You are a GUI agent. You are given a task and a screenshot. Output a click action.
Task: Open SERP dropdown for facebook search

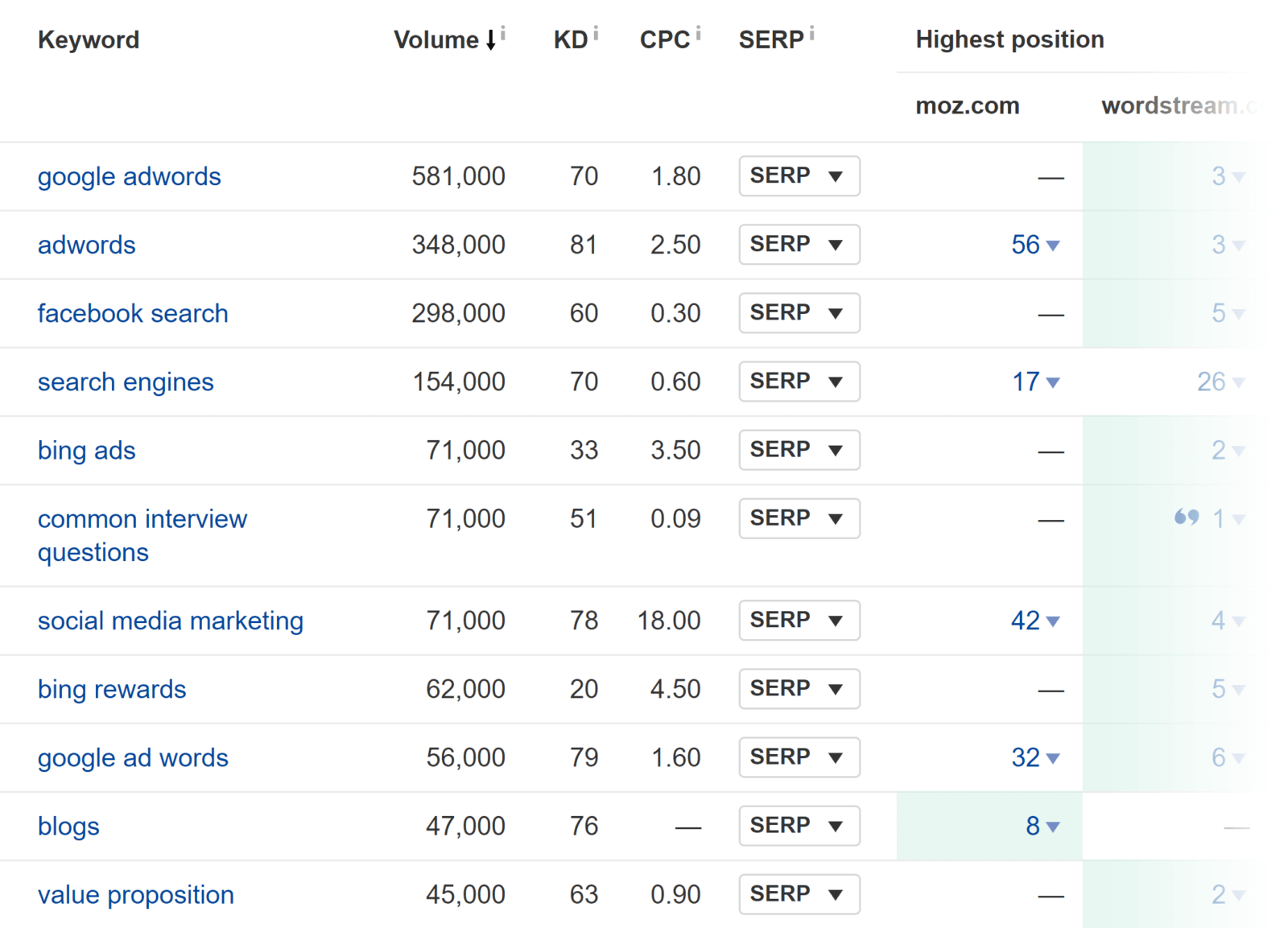point(799,313)
